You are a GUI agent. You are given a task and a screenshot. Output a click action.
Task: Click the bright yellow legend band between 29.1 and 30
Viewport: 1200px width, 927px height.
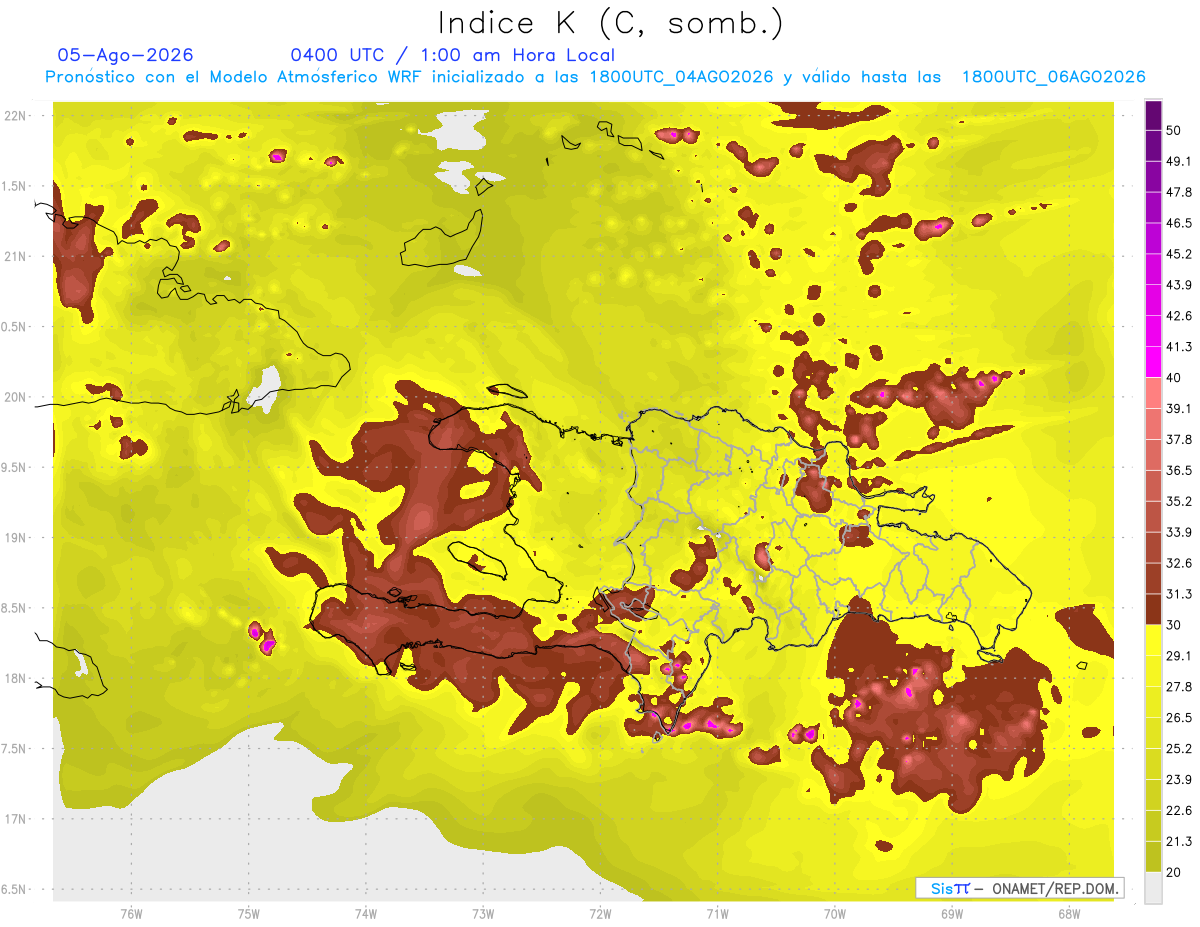pyautogui.click(x=1153, y=640)
